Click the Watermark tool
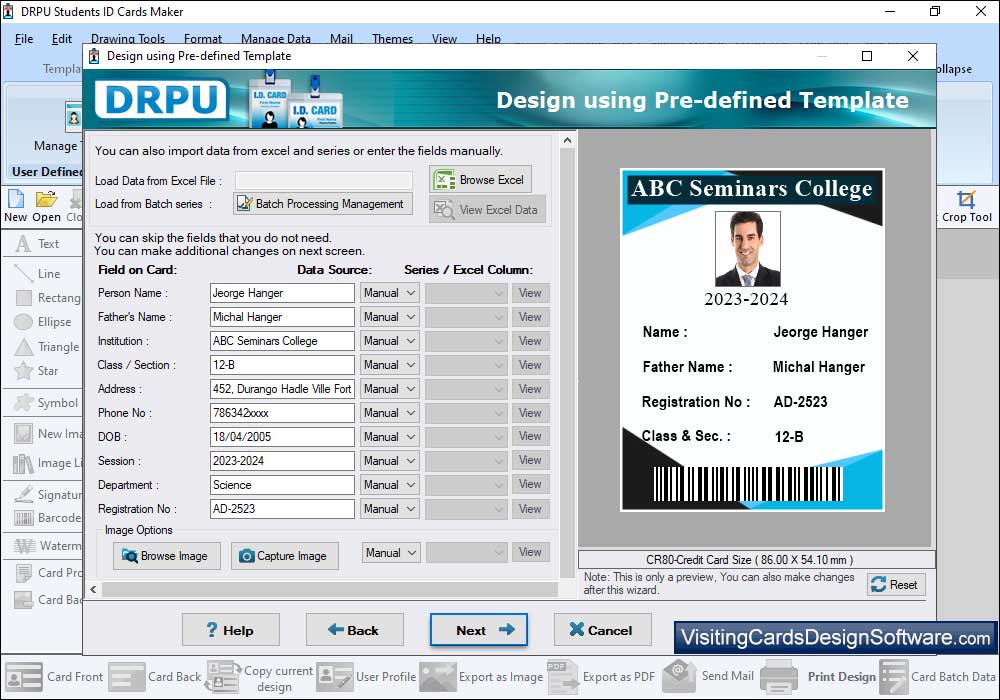 pyautogui.click(x=48, y=546)
